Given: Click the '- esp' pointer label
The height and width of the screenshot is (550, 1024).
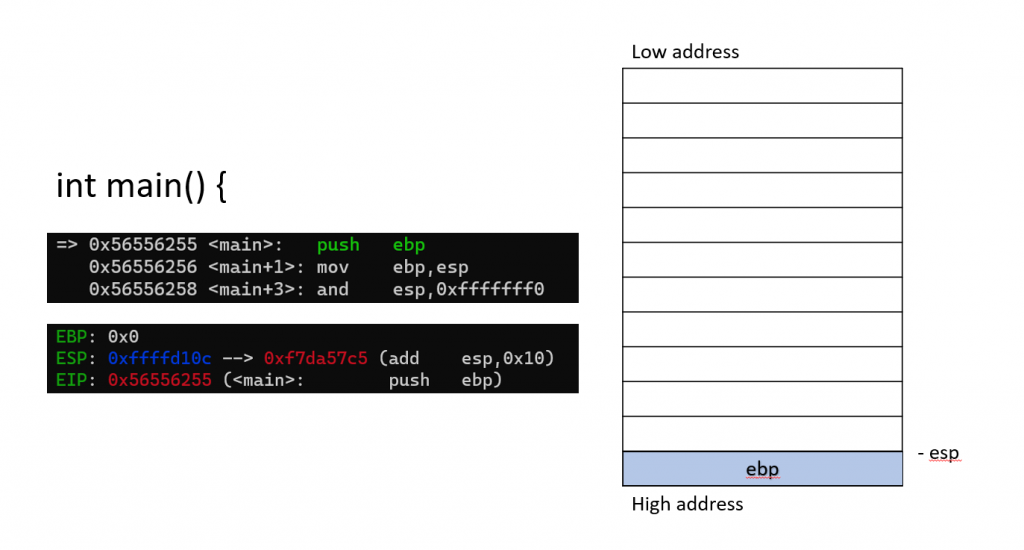Looking at the screenshot, I should click(x=938, y=453).
